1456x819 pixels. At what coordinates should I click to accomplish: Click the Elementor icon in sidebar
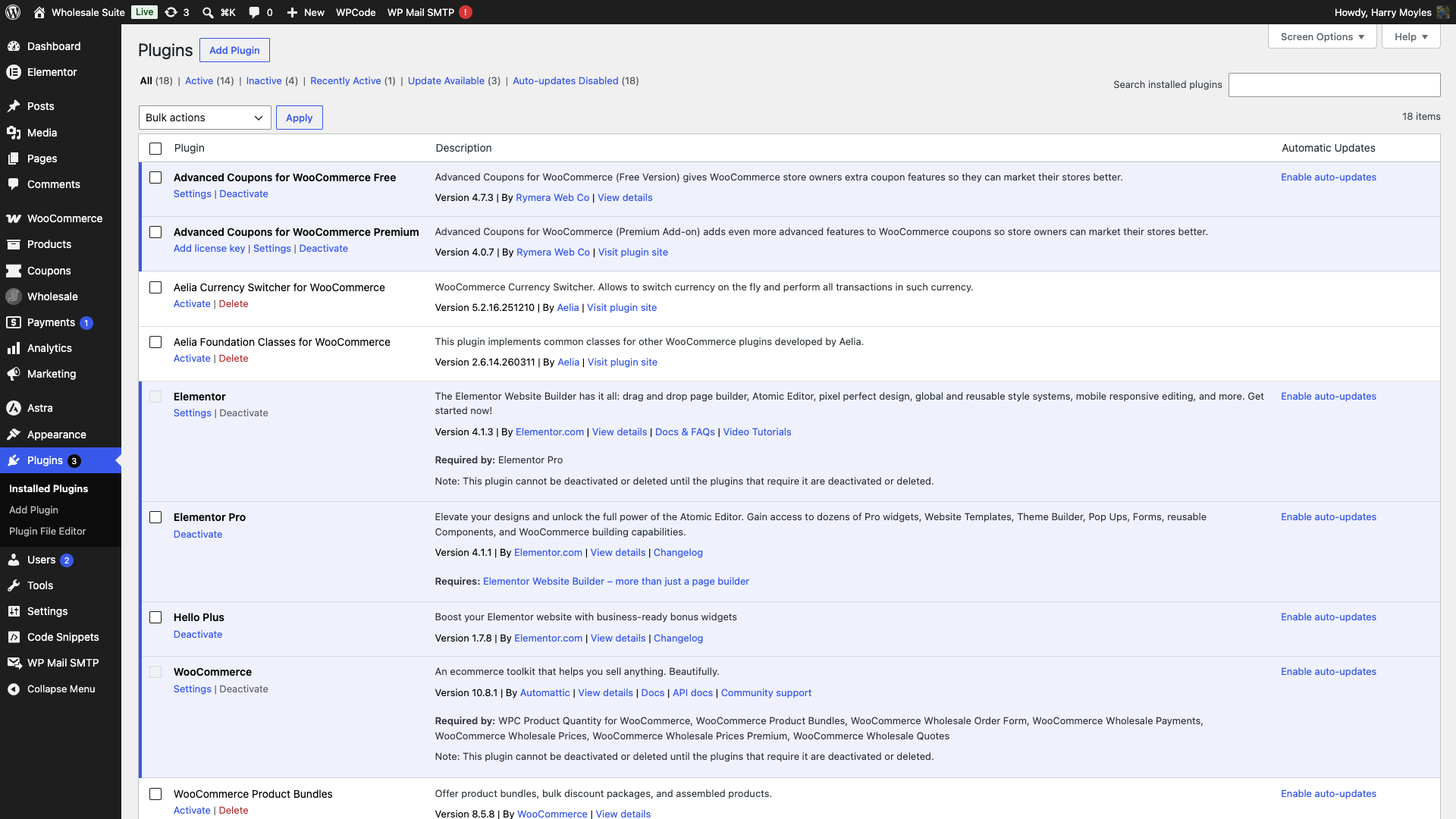point(14,72)
